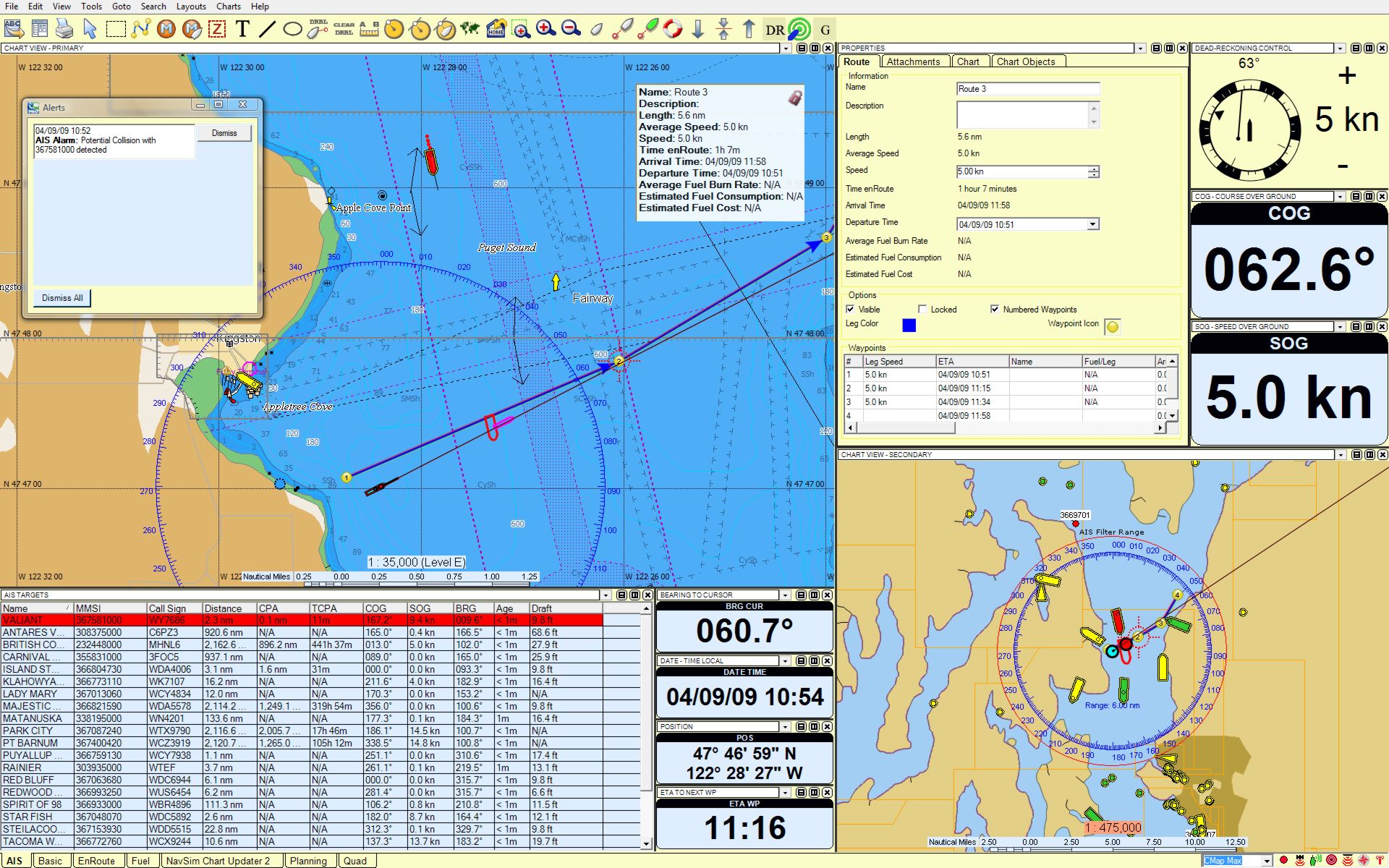
Task: Select the arrow pointer tool
Action: [90, 29]
